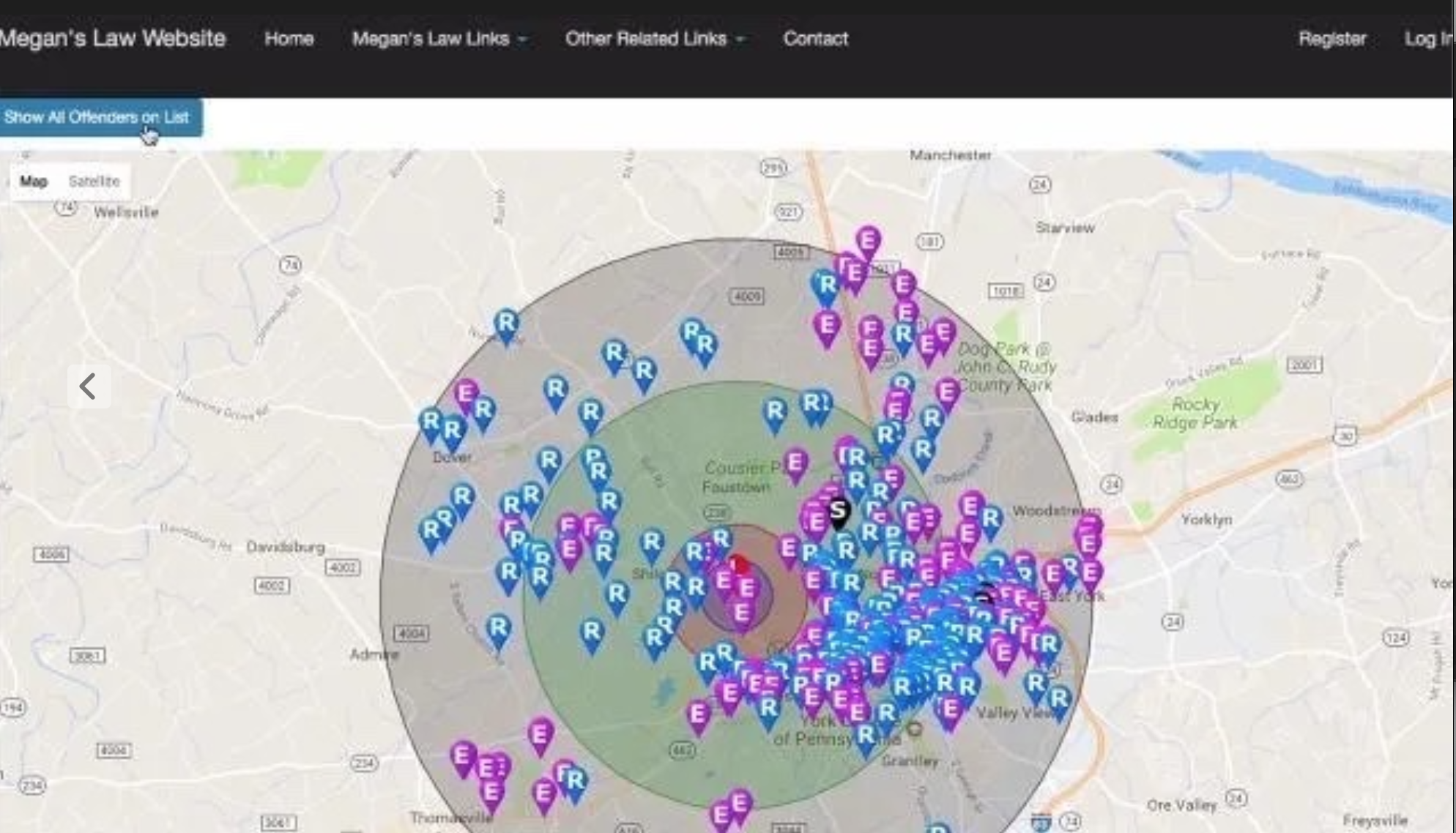Select the blue R pin northwest of Dover
The image size is (1456, 833).
(x=506, y=326)
